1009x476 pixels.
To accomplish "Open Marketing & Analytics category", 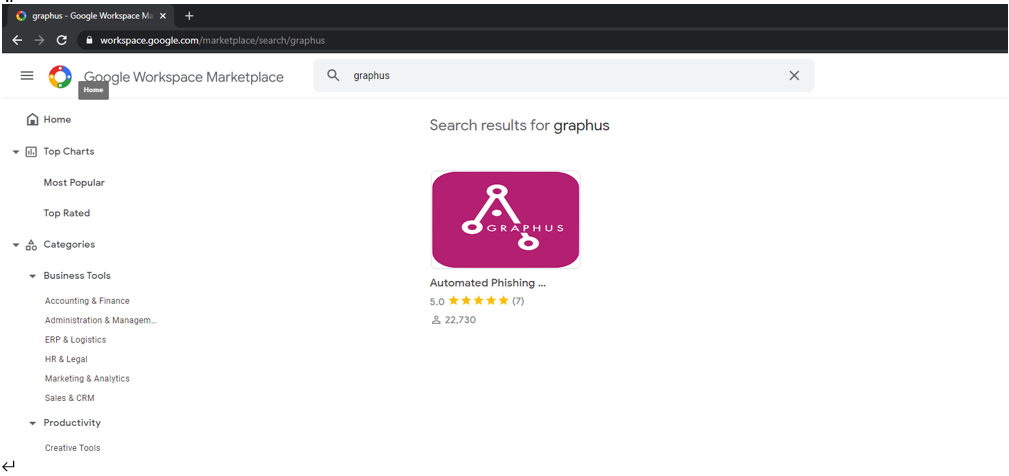I will click(87, 379).
